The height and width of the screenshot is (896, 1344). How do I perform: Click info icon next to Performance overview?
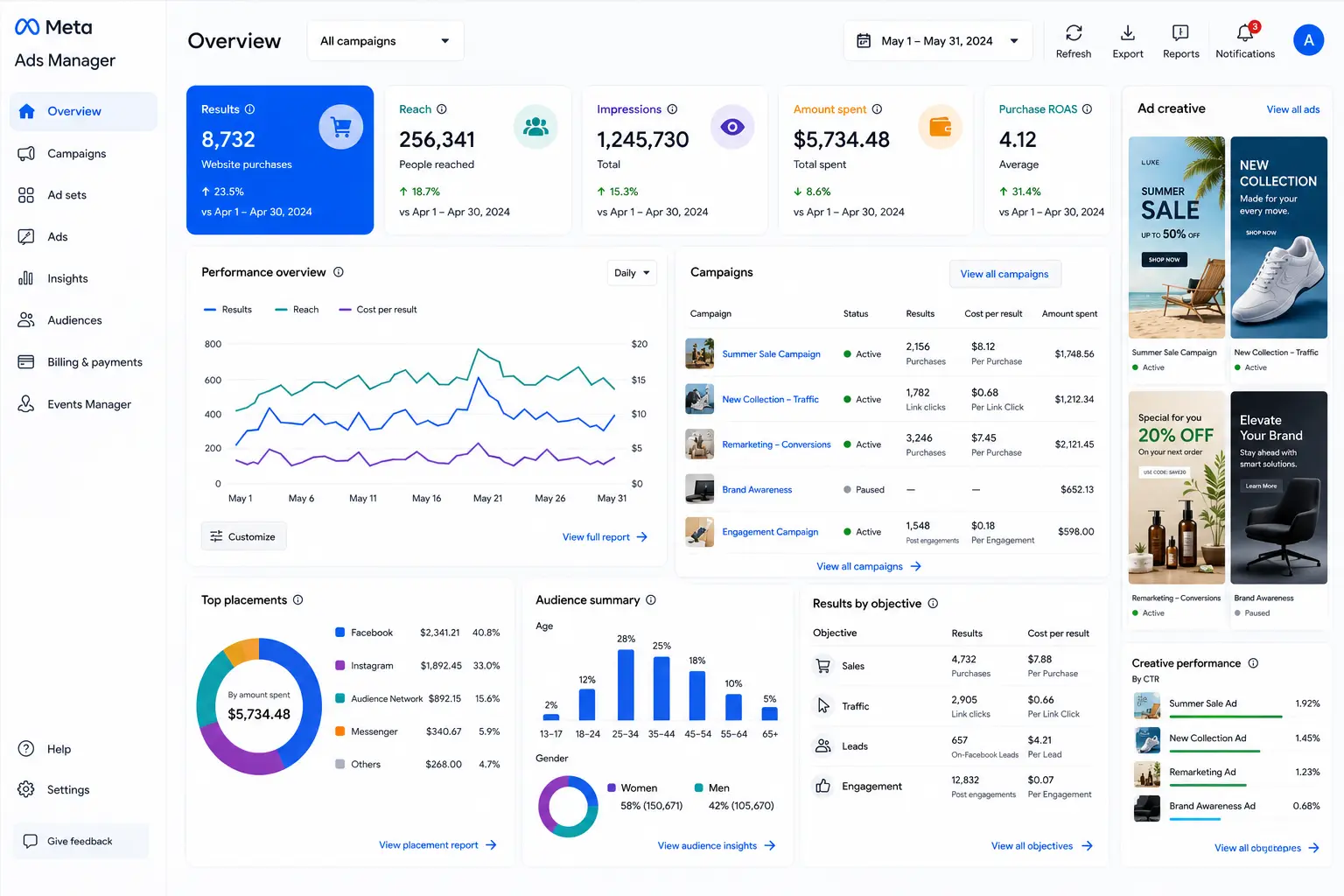pyautogui.click(x=339, y=272)
